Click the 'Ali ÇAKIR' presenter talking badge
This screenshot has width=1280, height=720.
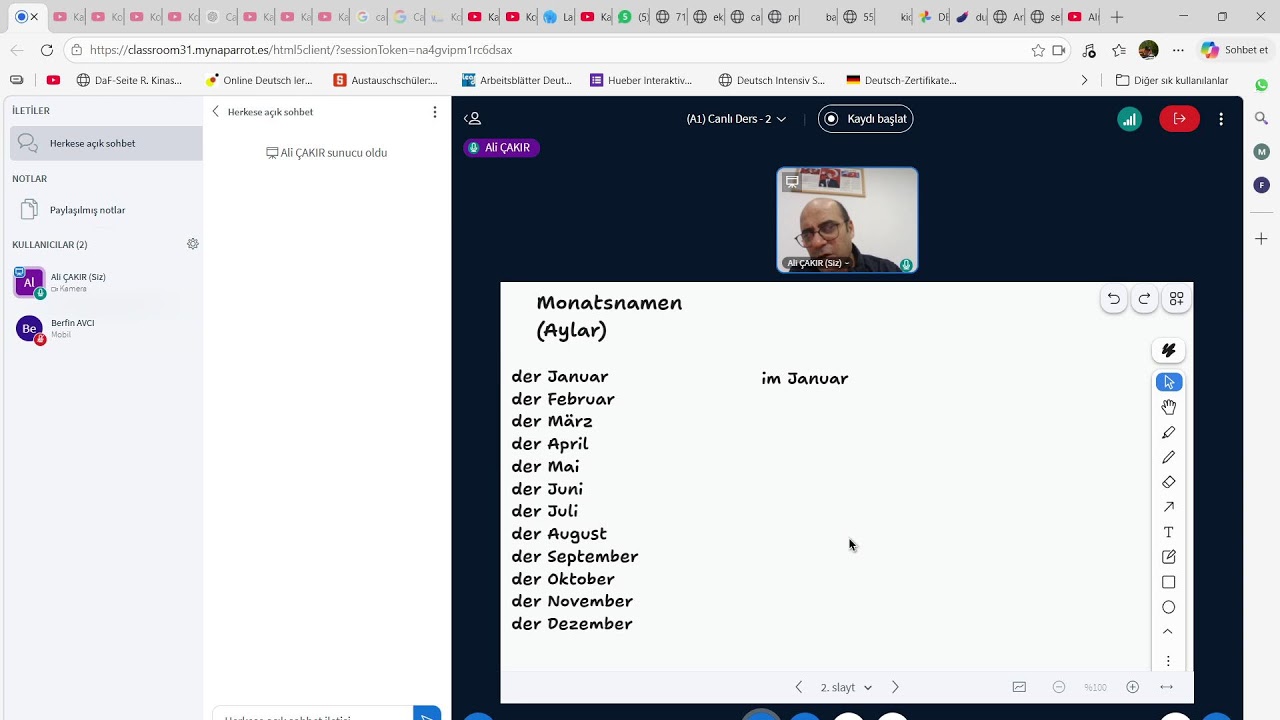pos(501,148)
